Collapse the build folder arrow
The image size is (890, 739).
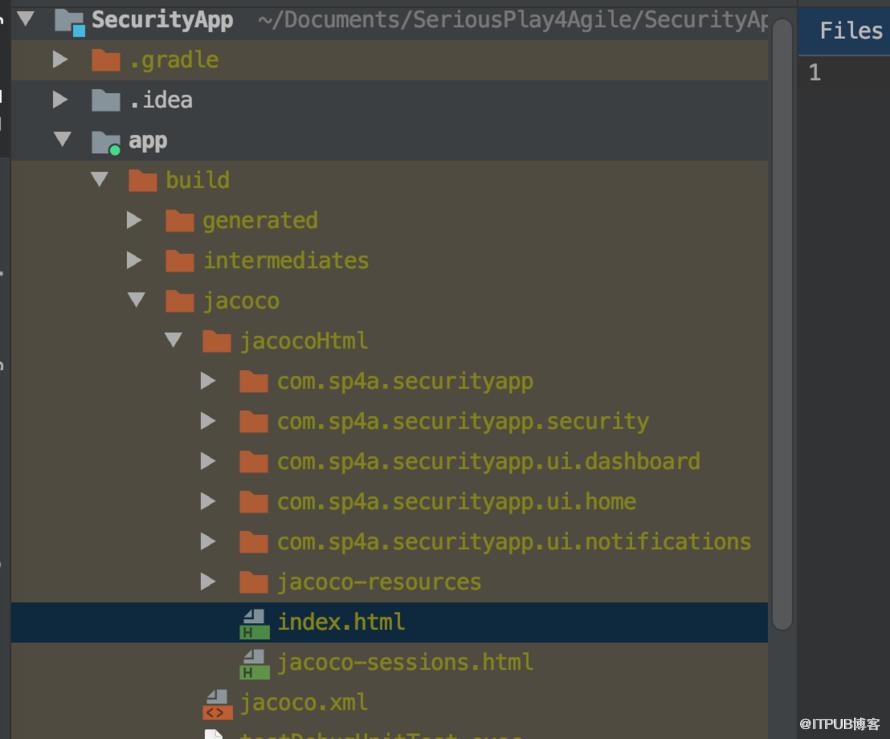pyautogui.click(x=99, y=179)
